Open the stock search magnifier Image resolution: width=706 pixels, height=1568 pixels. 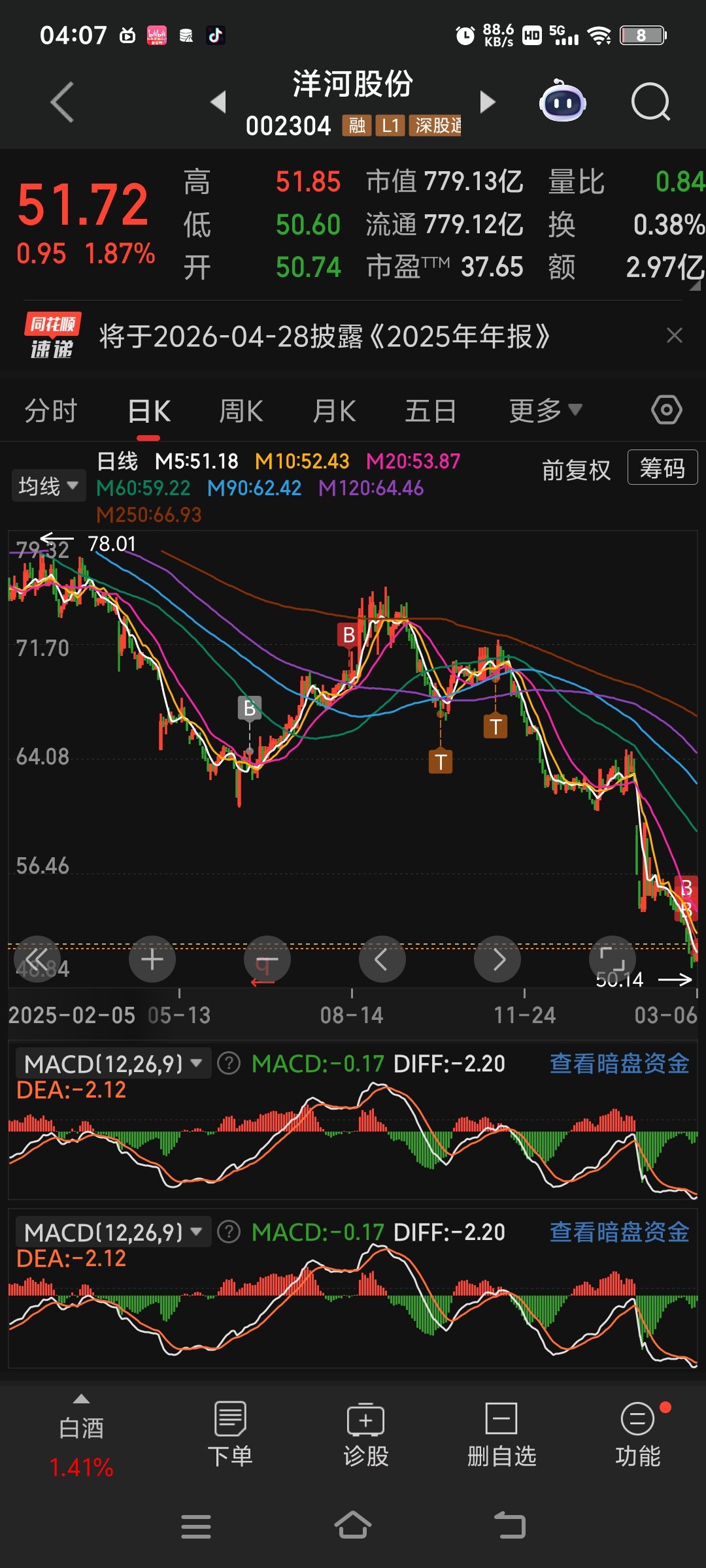[651, 102]
